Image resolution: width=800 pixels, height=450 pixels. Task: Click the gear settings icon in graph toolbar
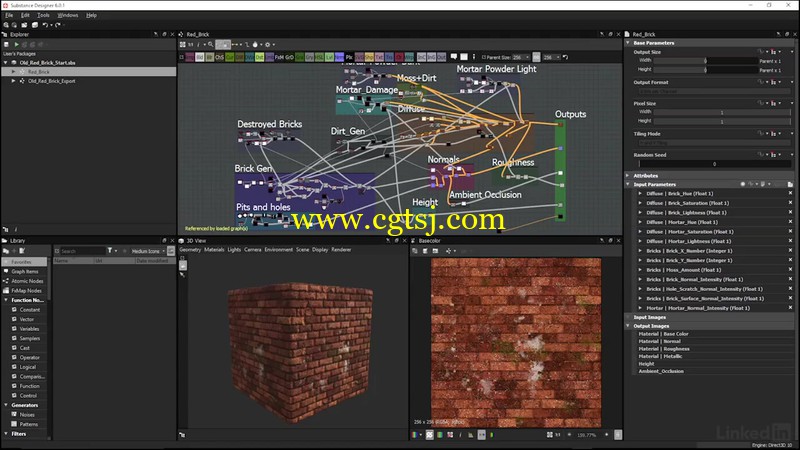[x=267, y=44]
